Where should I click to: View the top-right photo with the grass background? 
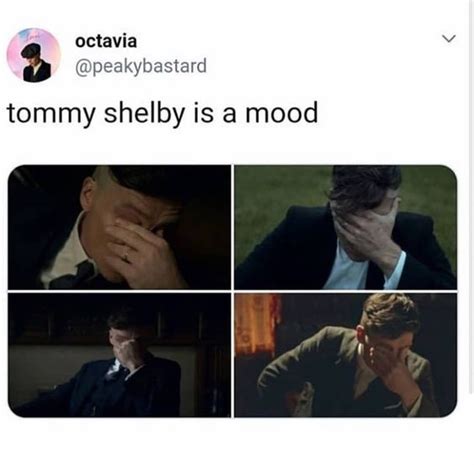[x=346, y=227]
